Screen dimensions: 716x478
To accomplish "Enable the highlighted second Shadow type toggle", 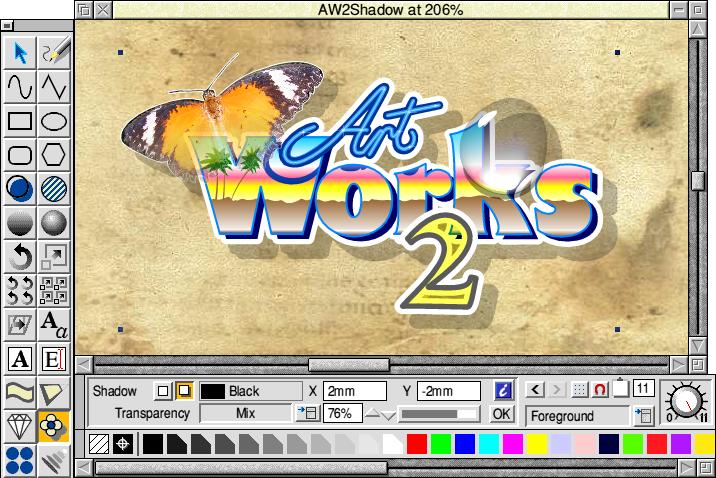I will click(184, 391).
